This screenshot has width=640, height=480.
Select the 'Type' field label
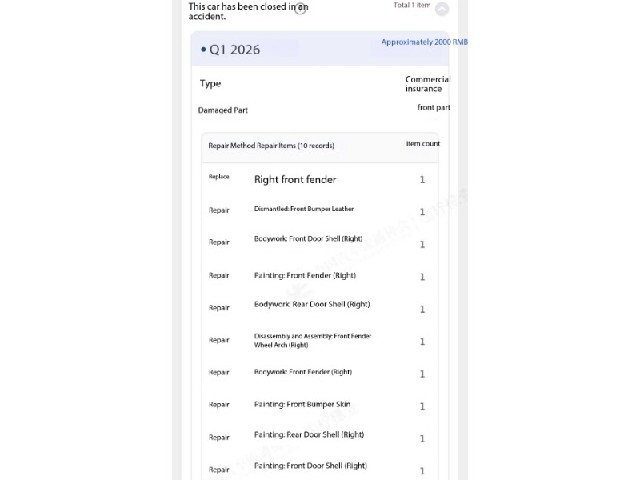tap(211, 84)
